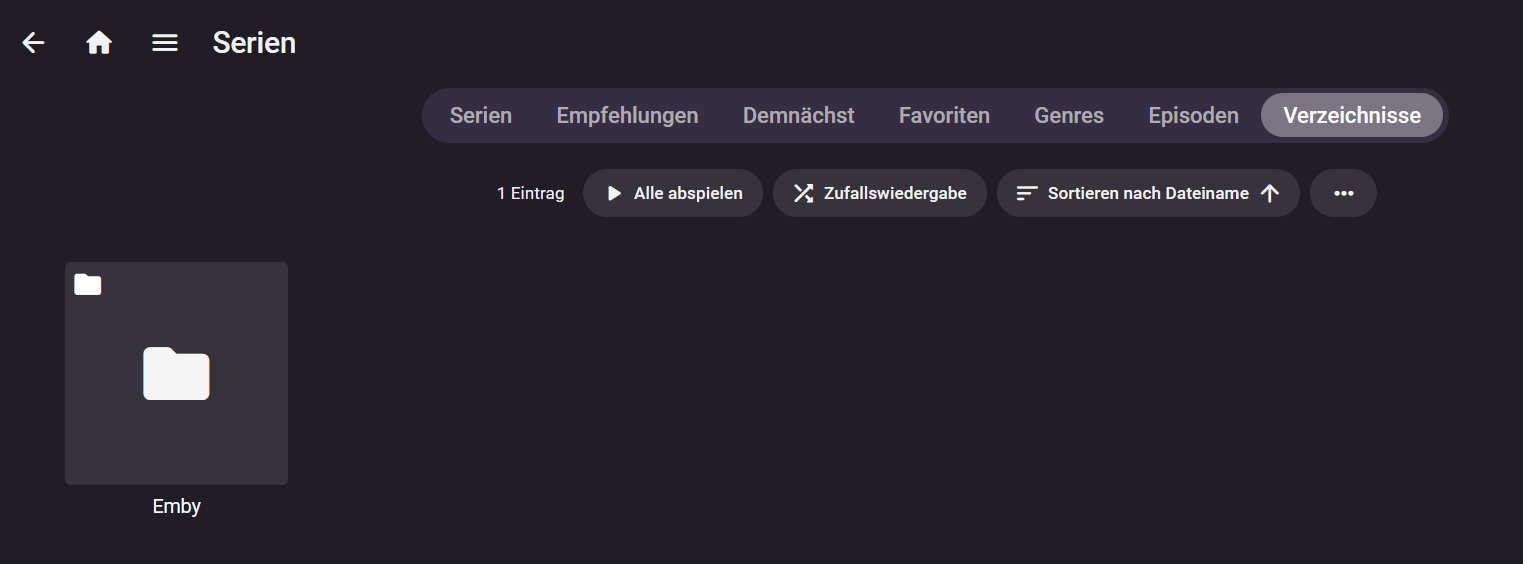Open the Emby folder thumbnail
The height and width of the screenshot is (564, 1523).
coord(176,373)
